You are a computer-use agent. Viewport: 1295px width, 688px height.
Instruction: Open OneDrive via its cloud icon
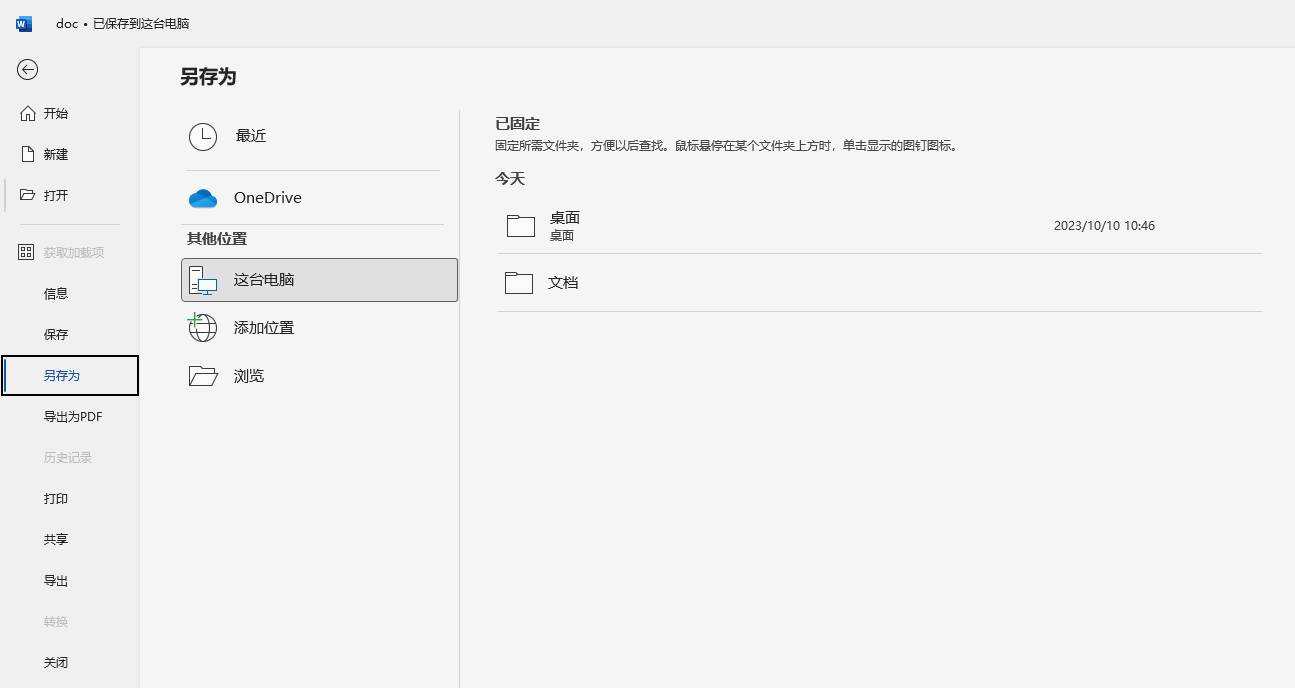[203, 198]
